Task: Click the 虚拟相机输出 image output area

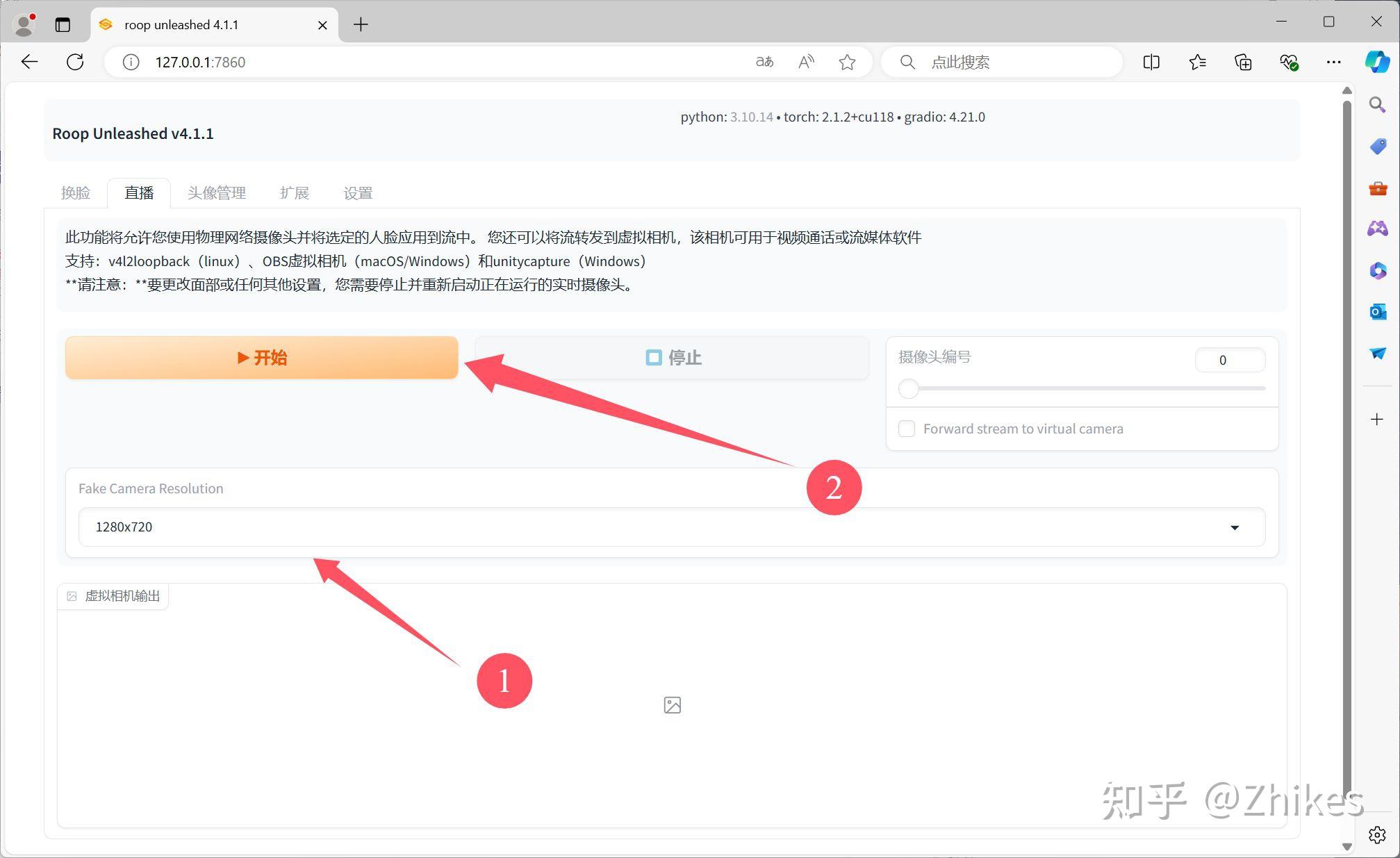Action: tap(672, 705)
